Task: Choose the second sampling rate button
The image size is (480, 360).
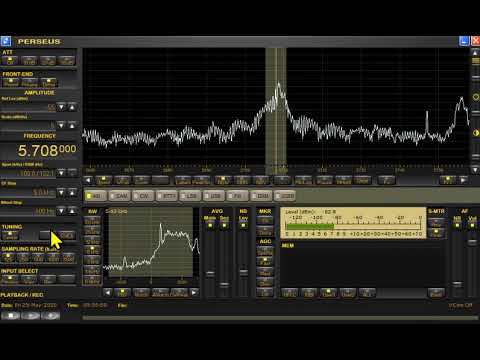Action: [x=23, y=257]
